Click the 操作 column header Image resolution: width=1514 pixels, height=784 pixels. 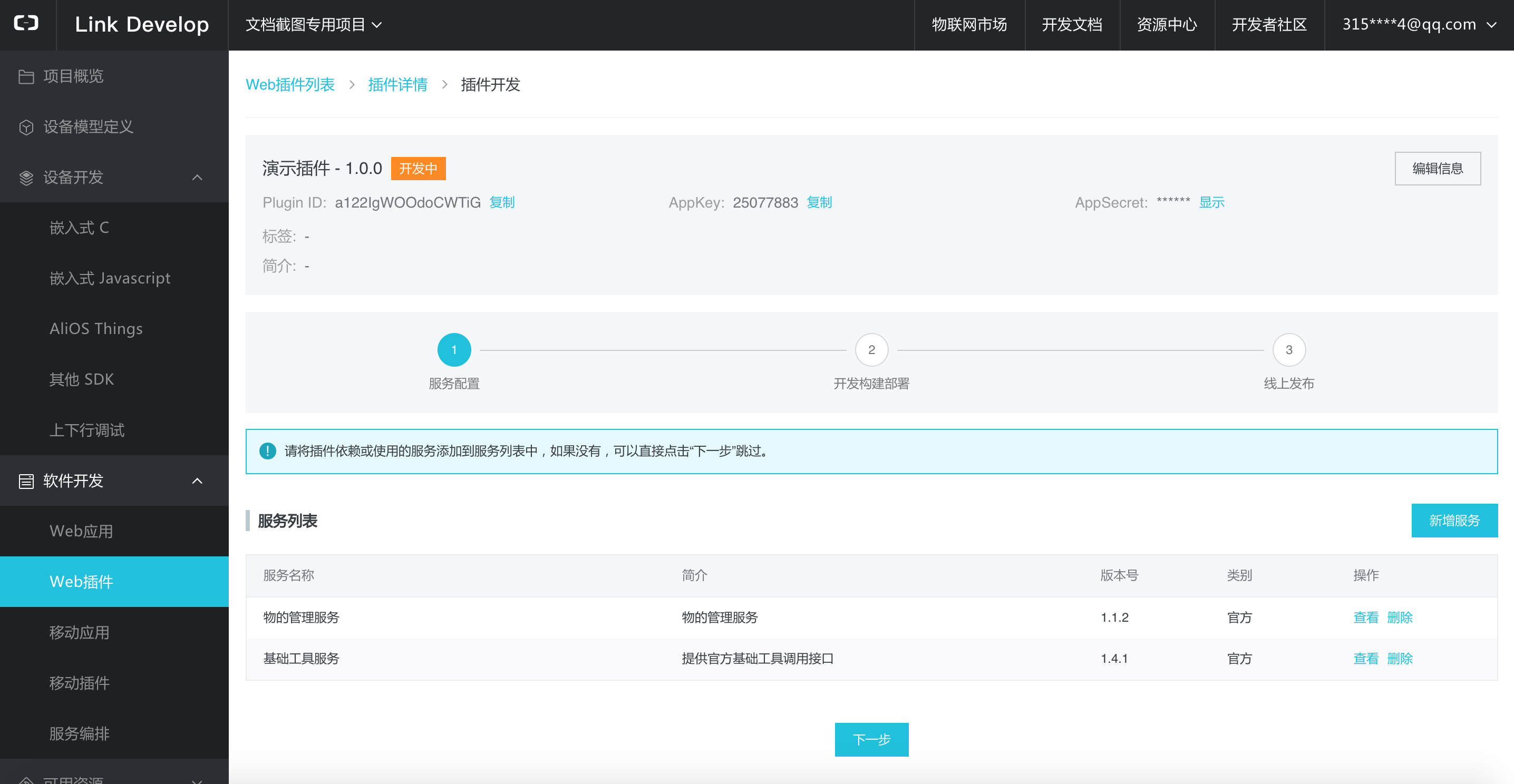click(x=1366, y=575)
